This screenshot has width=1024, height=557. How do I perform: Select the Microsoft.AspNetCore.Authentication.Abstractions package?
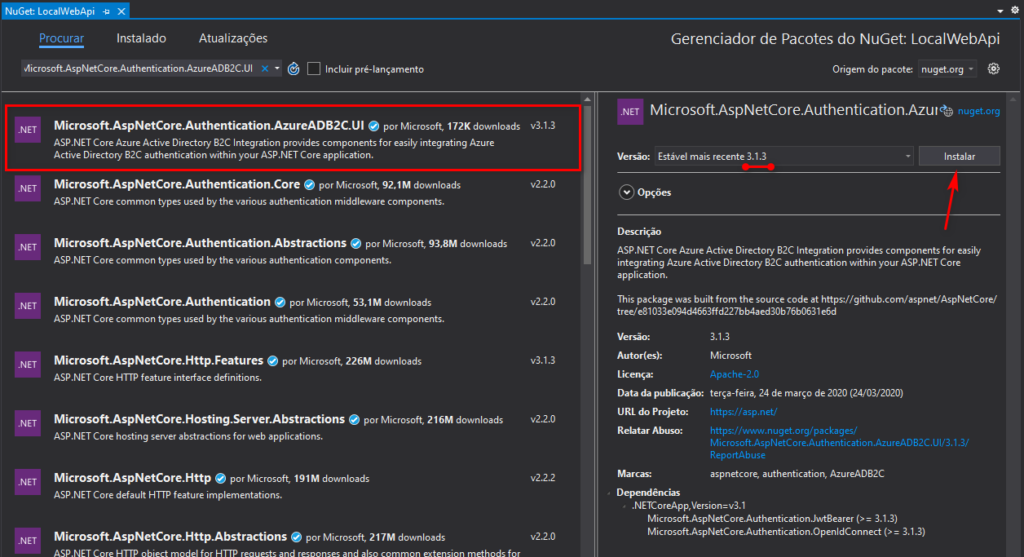[200, 243]
